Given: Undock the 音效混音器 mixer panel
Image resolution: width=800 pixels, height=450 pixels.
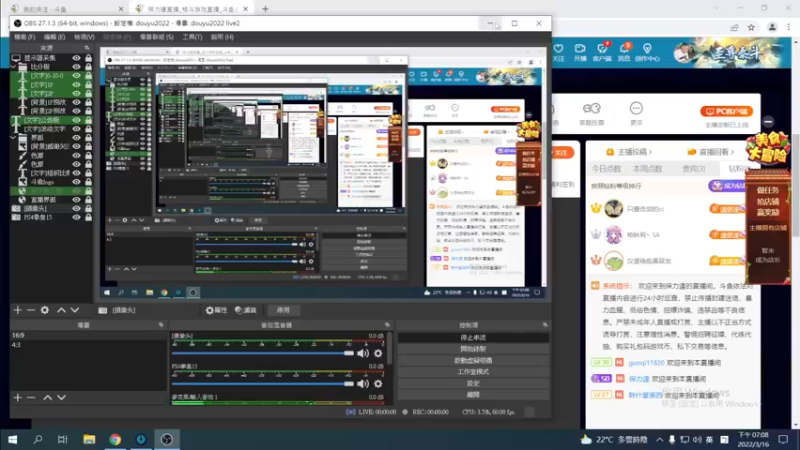Looking at the screenshot, I should point(387,324).
